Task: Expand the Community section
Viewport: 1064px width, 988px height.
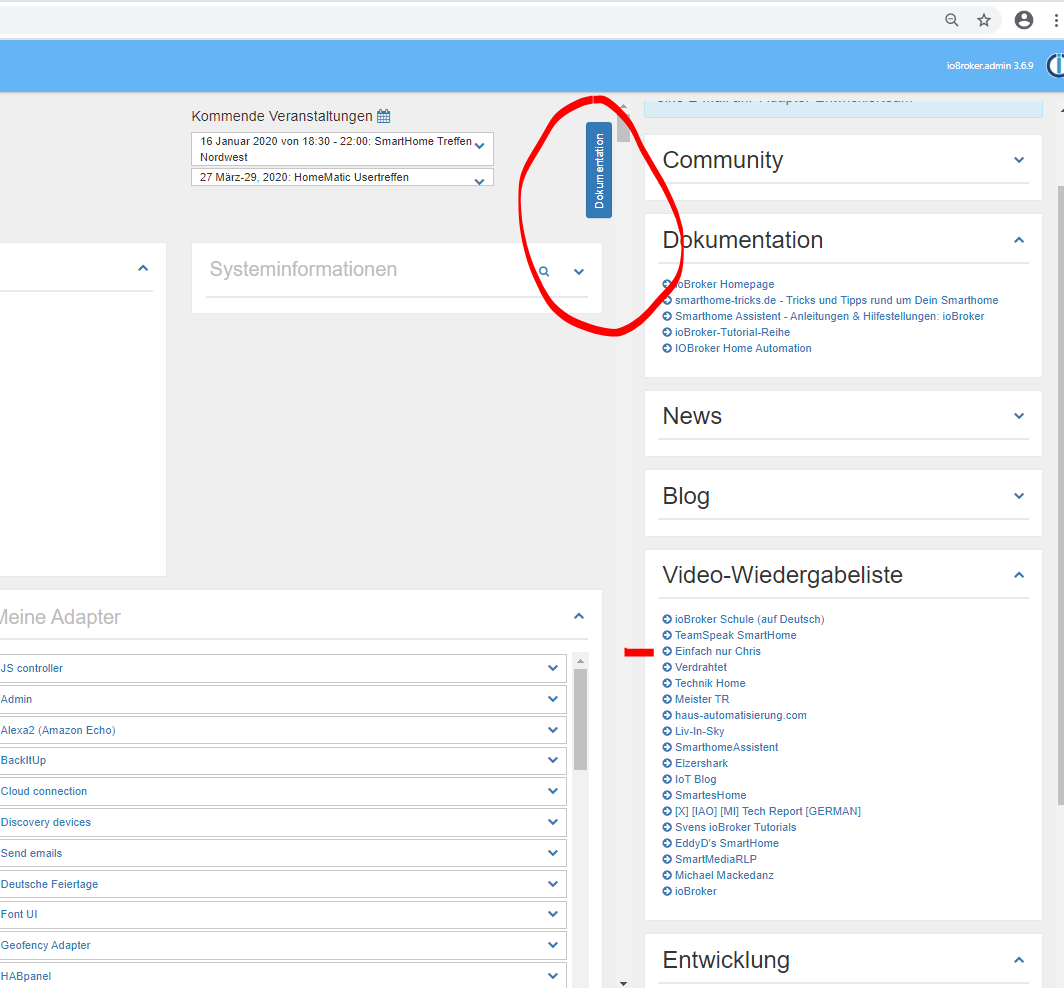Action: pyautogui.click(x=1019, y=160)
